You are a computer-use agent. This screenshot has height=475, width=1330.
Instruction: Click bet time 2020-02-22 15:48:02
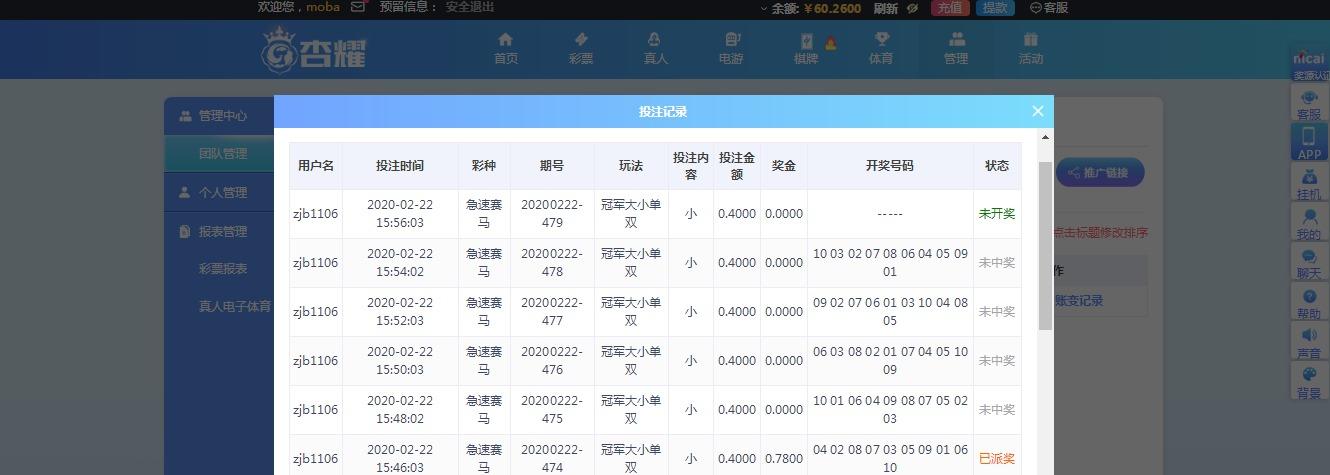400,410
